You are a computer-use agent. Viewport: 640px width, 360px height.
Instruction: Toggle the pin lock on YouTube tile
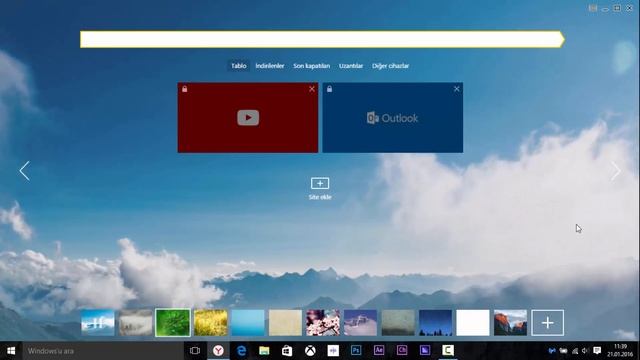point(184,89)
